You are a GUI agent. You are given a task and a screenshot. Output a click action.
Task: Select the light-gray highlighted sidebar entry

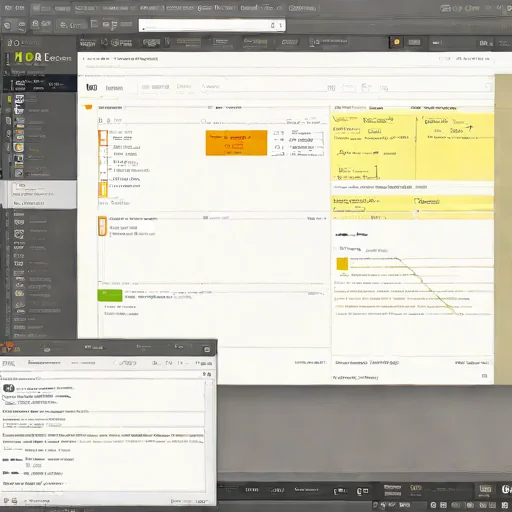pyautogui.click(x=39, y=195)
